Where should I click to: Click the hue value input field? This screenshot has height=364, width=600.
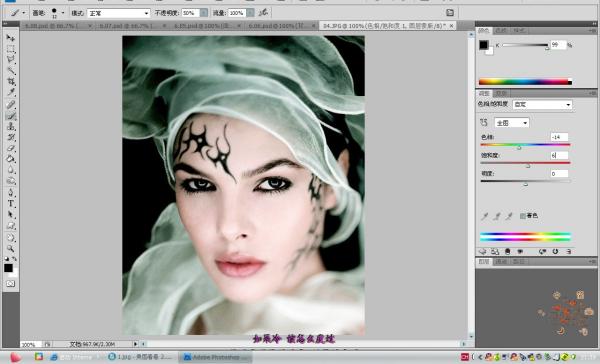559,137
